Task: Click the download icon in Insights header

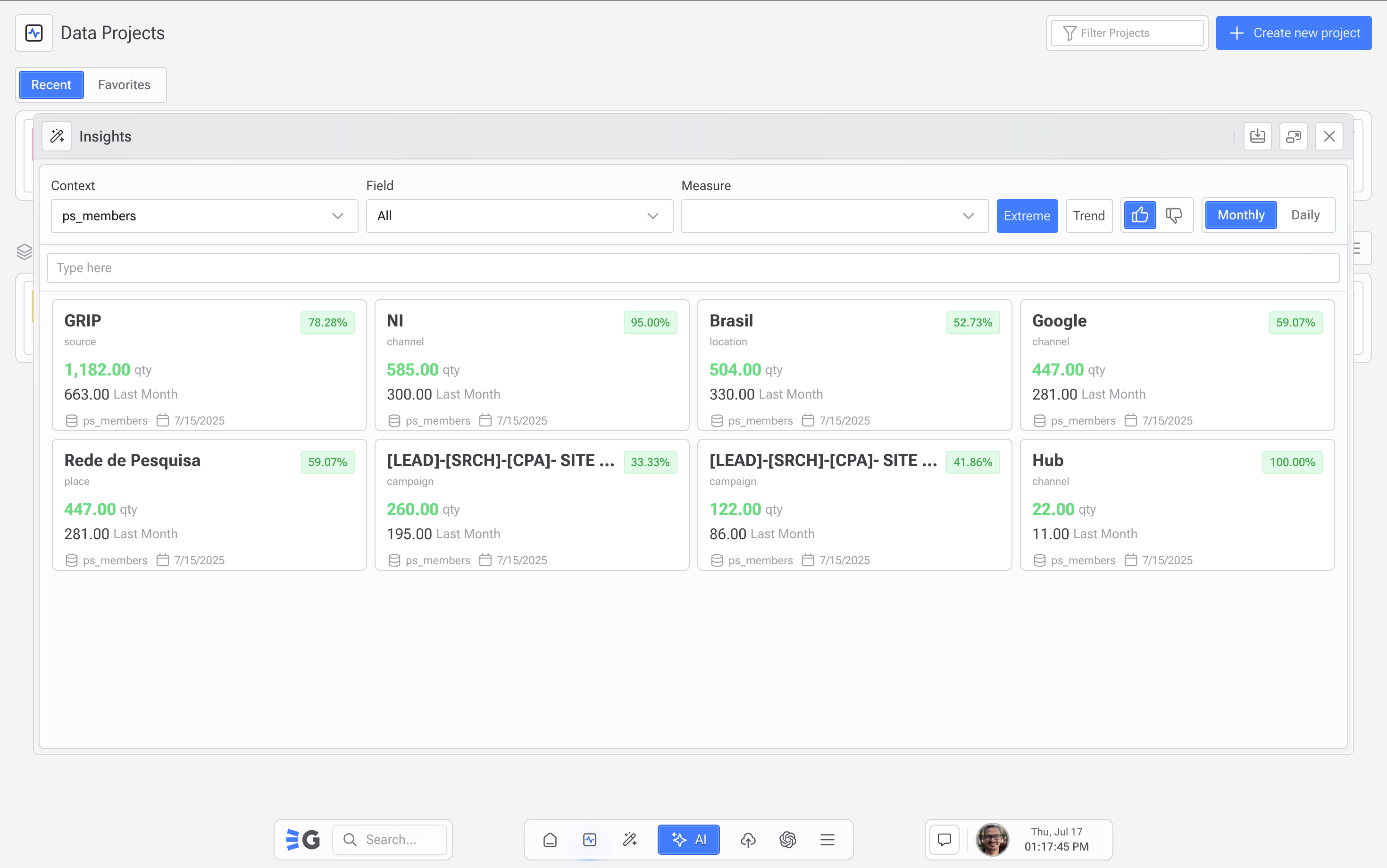Action: click(1257, 136)
